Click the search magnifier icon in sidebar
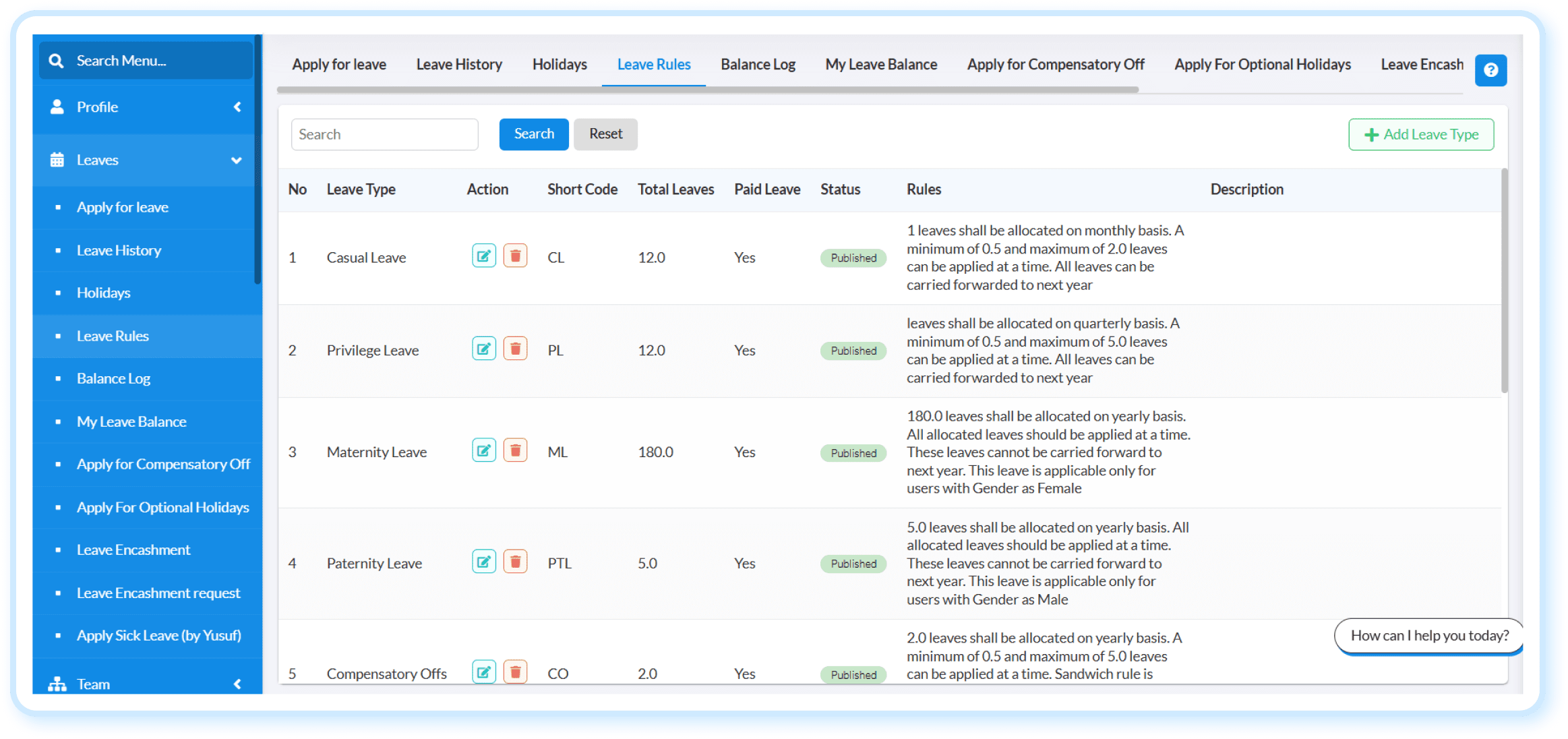The height and width of the screenshot is (739, 1568). (57, 61)
